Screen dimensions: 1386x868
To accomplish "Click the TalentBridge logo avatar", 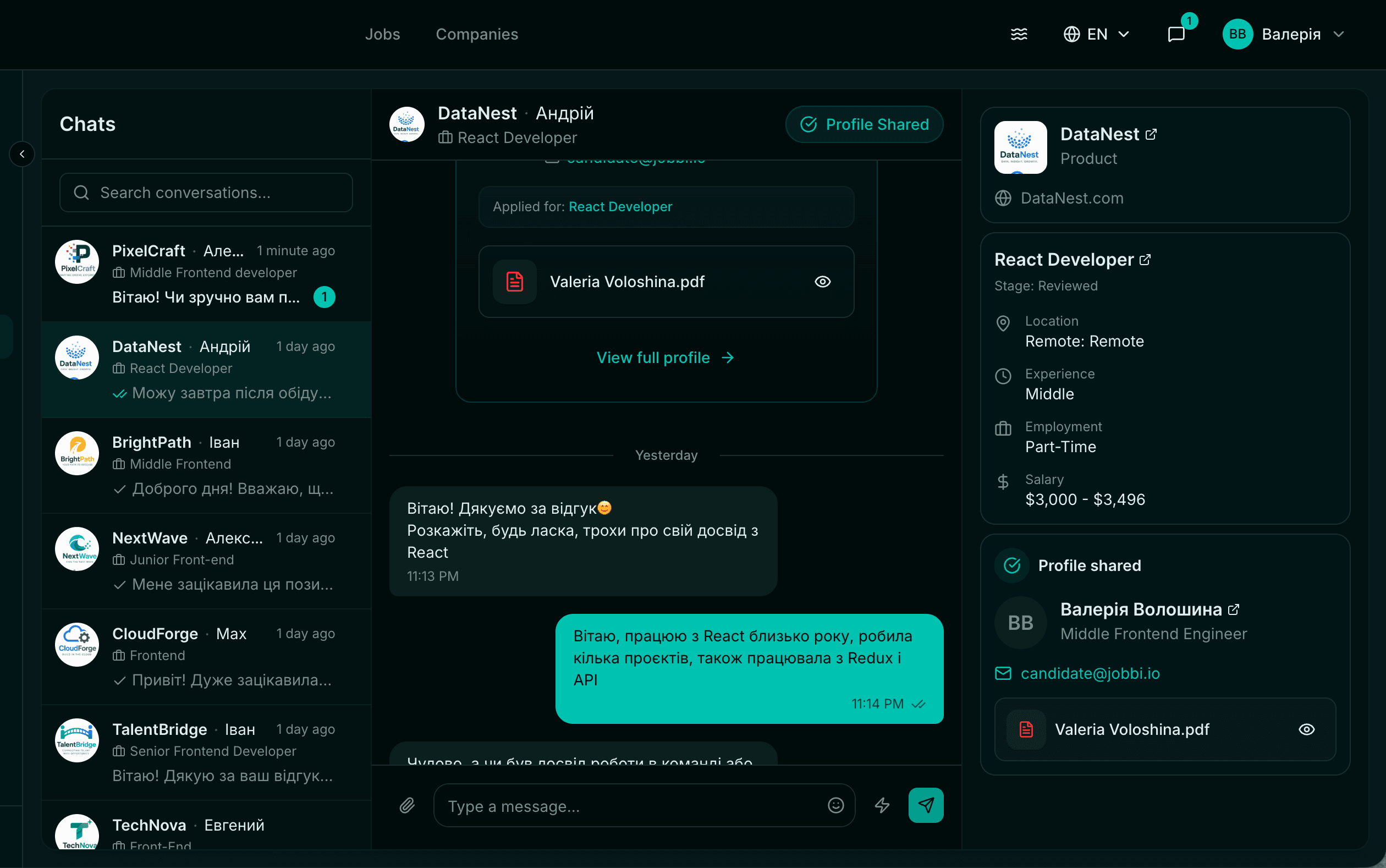I will coord(77,740).
